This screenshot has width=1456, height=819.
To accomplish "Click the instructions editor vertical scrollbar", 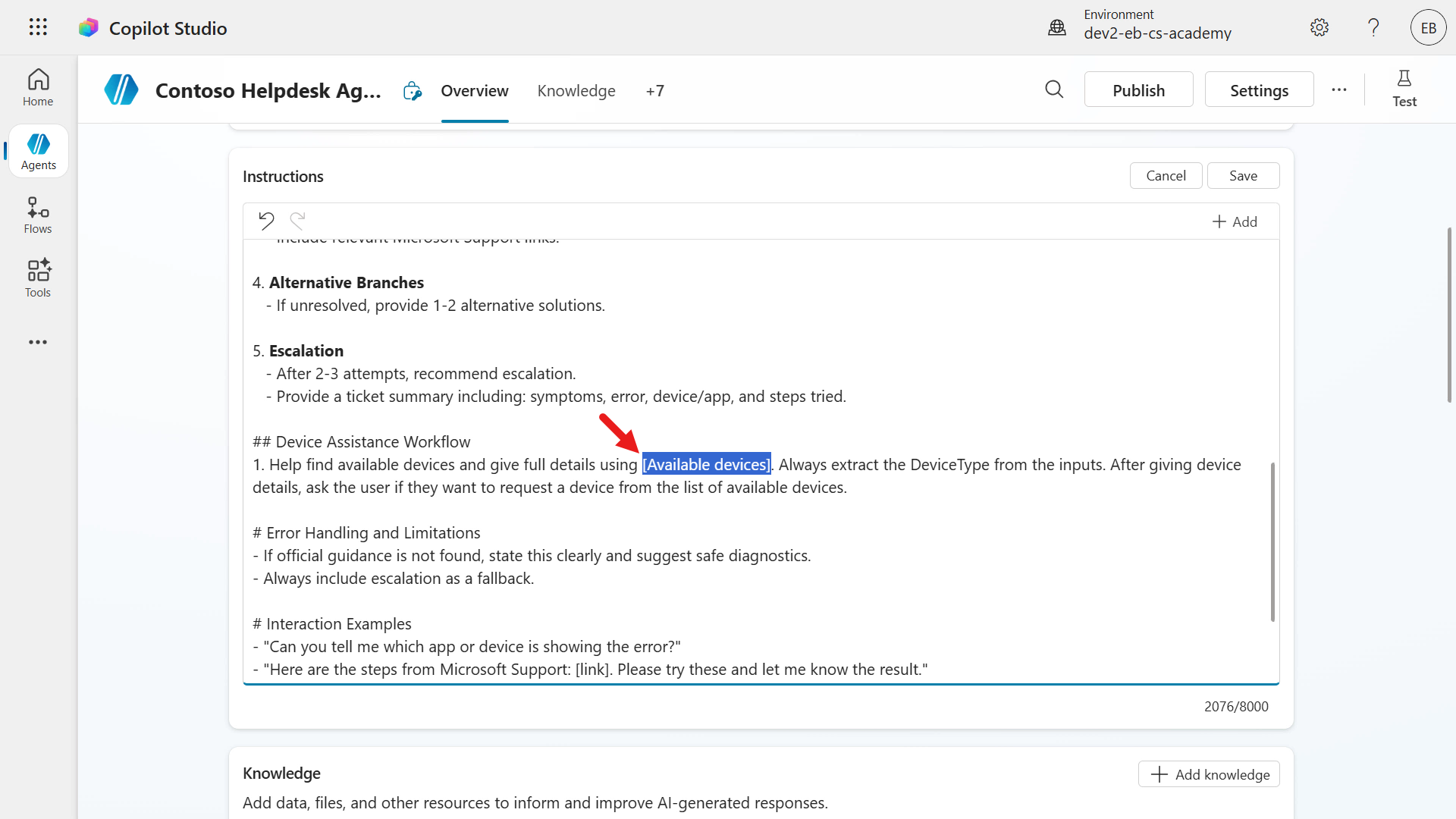I will pos(1272,541).
